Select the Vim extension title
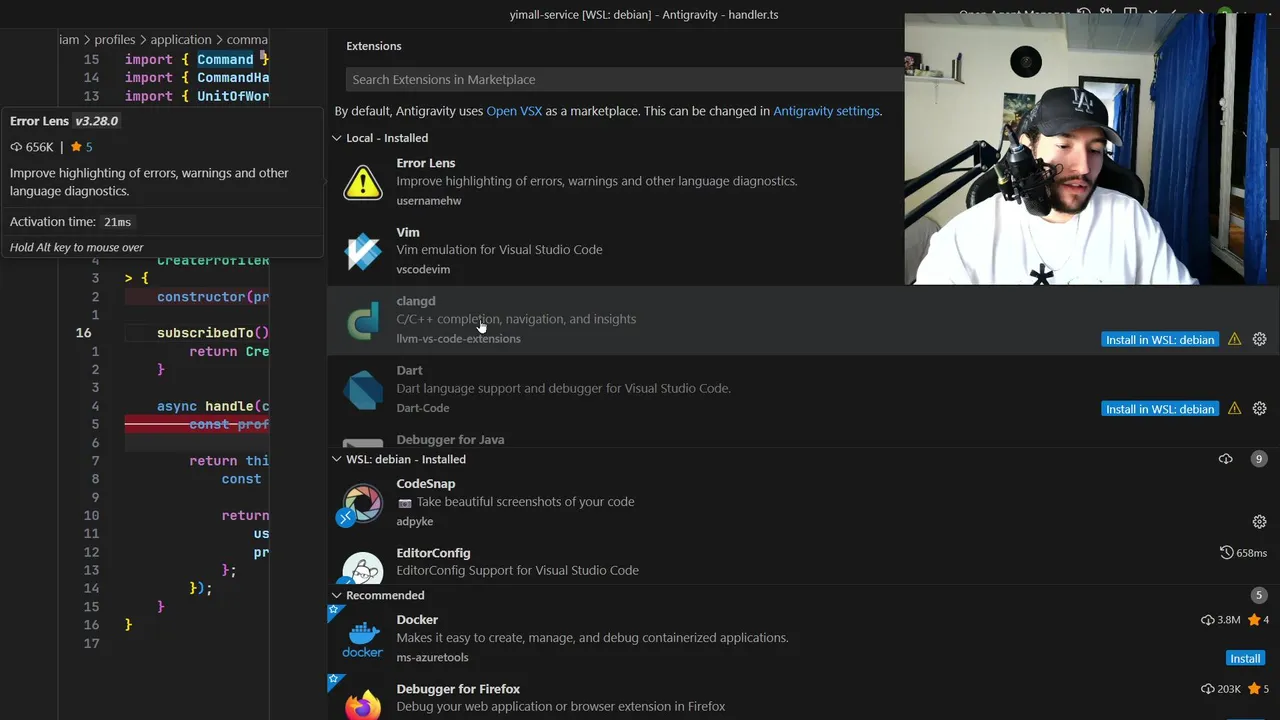The width and height of the screenshot is (1280, 720). pyautogui.click(x=408, y=232)
